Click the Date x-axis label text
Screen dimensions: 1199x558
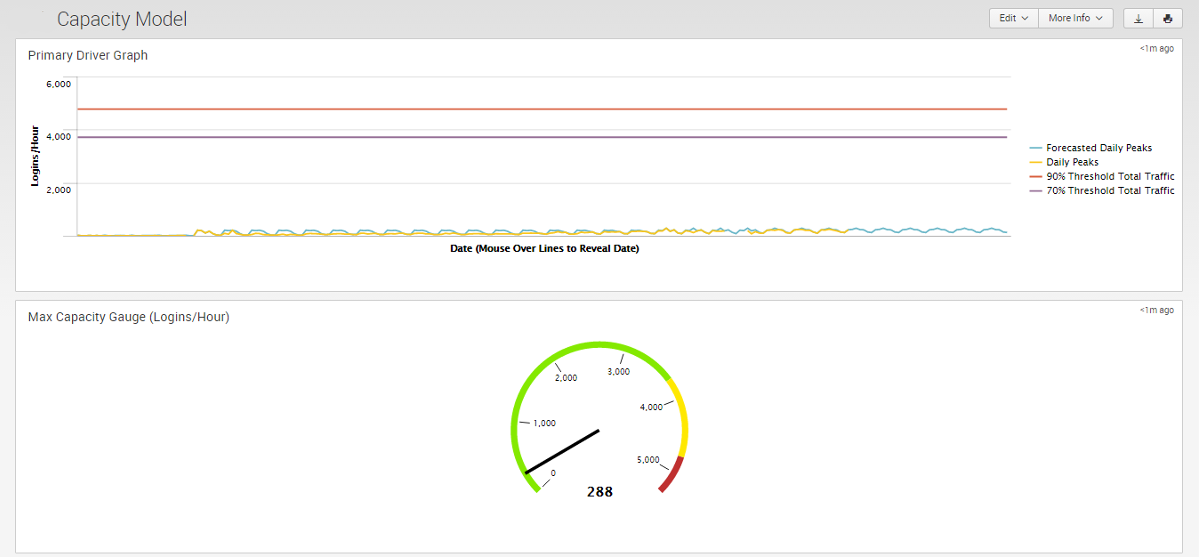click(544, 249)
